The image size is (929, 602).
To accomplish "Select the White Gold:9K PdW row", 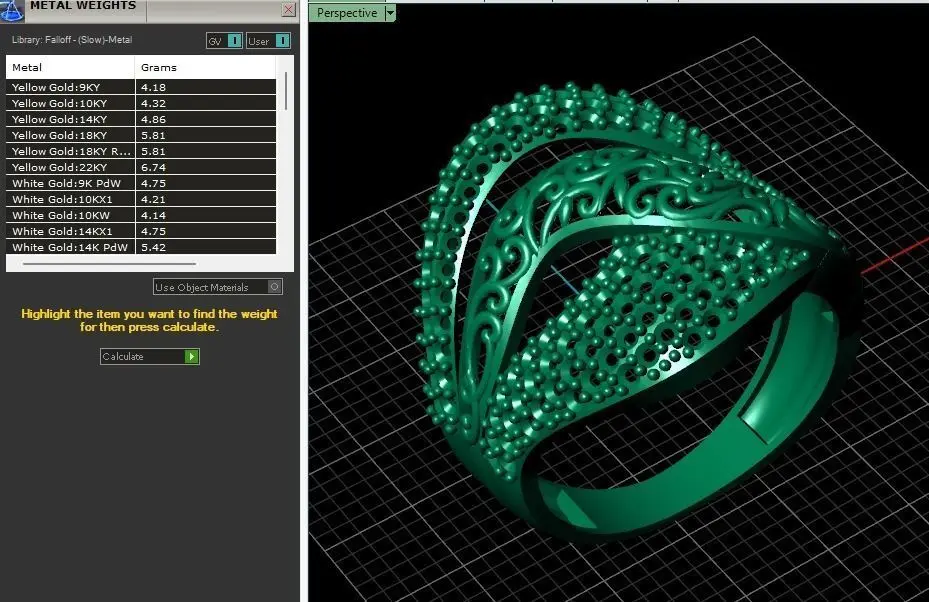I will [141, 183].
